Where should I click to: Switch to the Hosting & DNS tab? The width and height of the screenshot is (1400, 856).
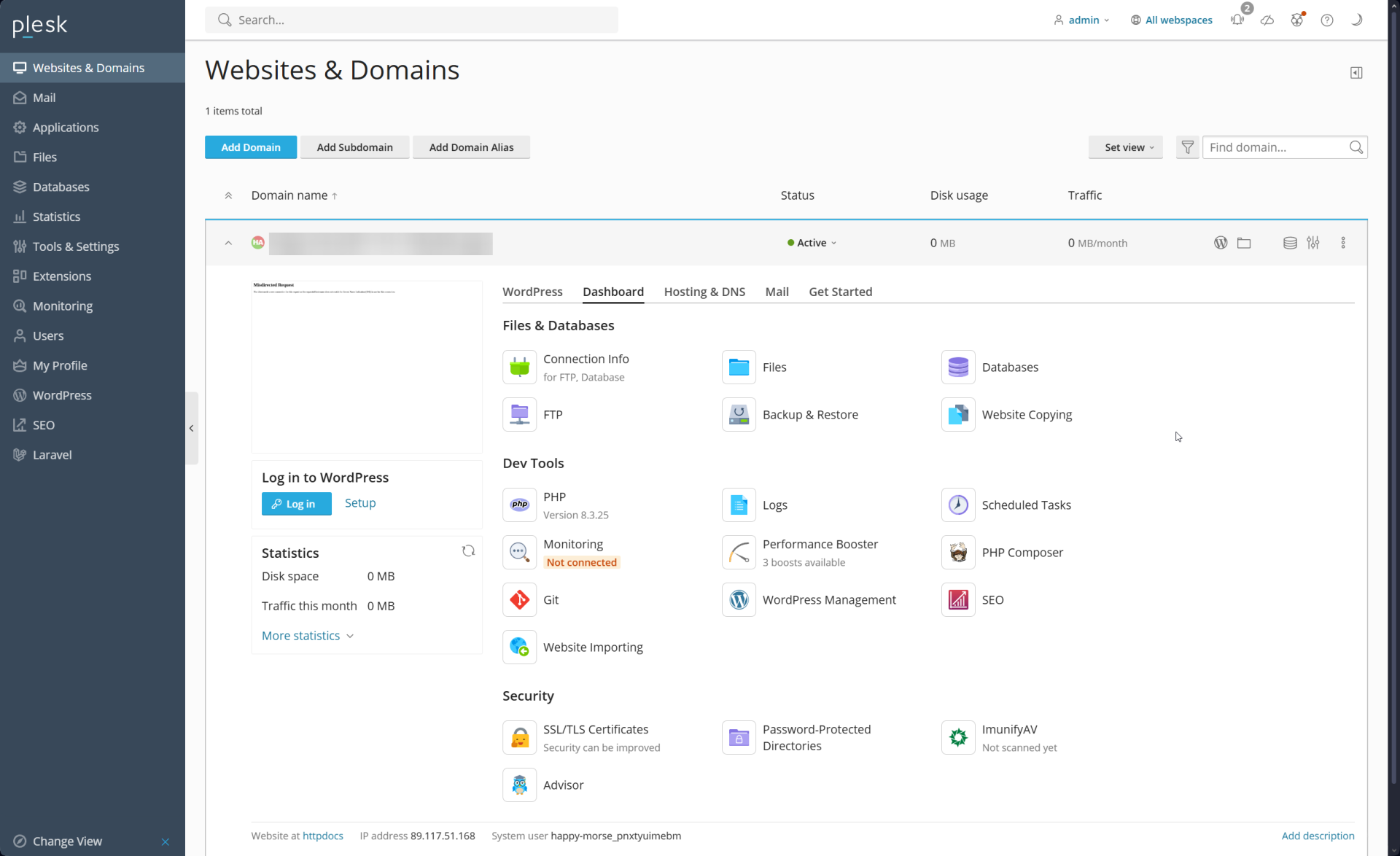[x=704, y=292]
